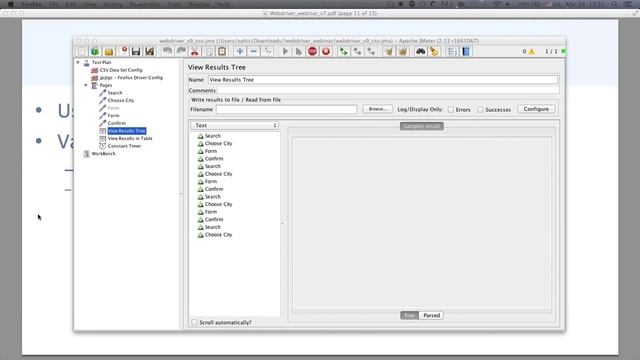
Task: Select View Results in Table node
Action: [130, 138]
